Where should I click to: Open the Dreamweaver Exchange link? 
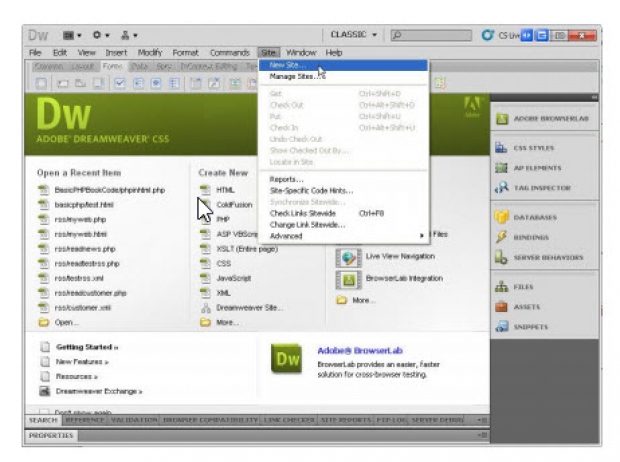tap(99, 391)
